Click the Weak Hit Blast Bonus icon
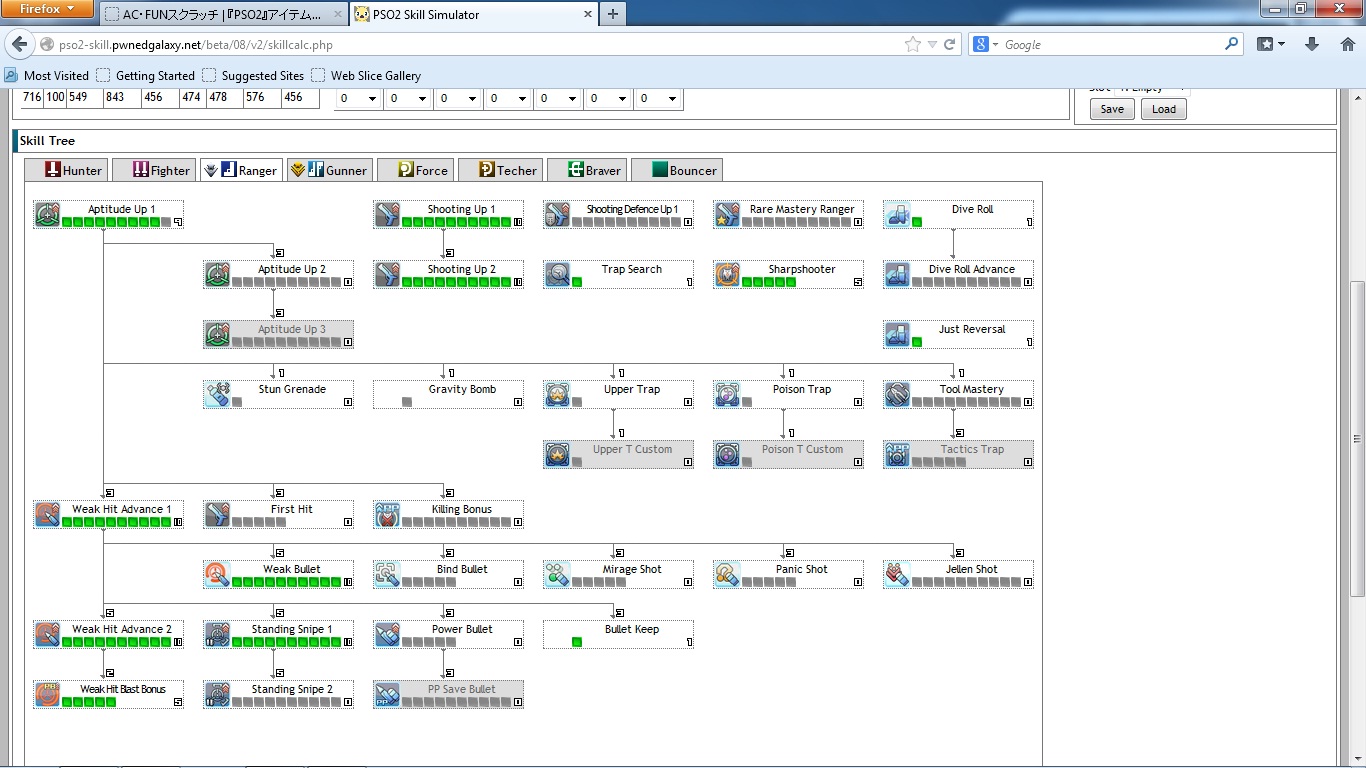 coord(47,695)
